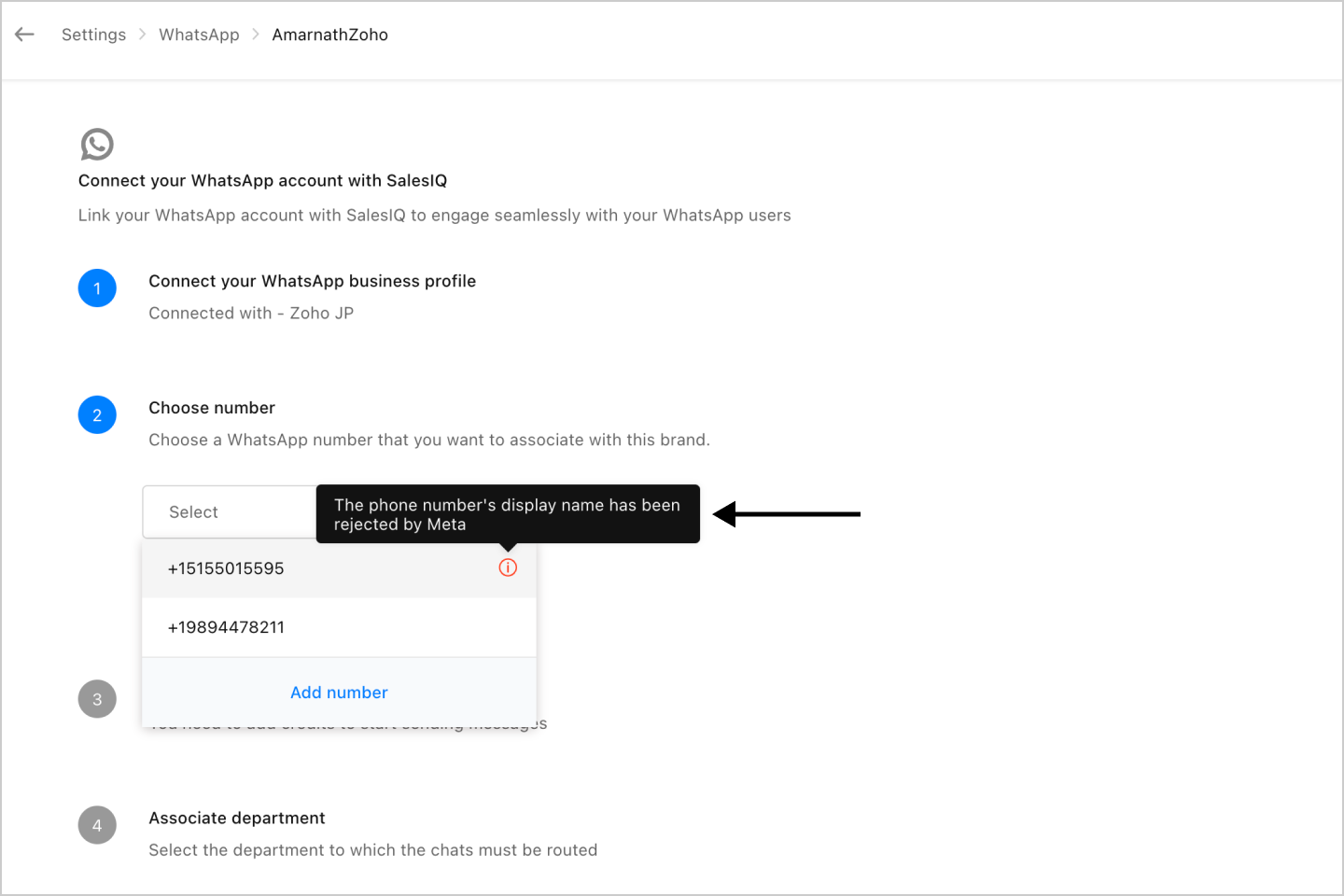Image resolution: width=1344 pixels, height=896 pixels.
Task: Choose +19894478211 from the number list
Action: point(227,627)
